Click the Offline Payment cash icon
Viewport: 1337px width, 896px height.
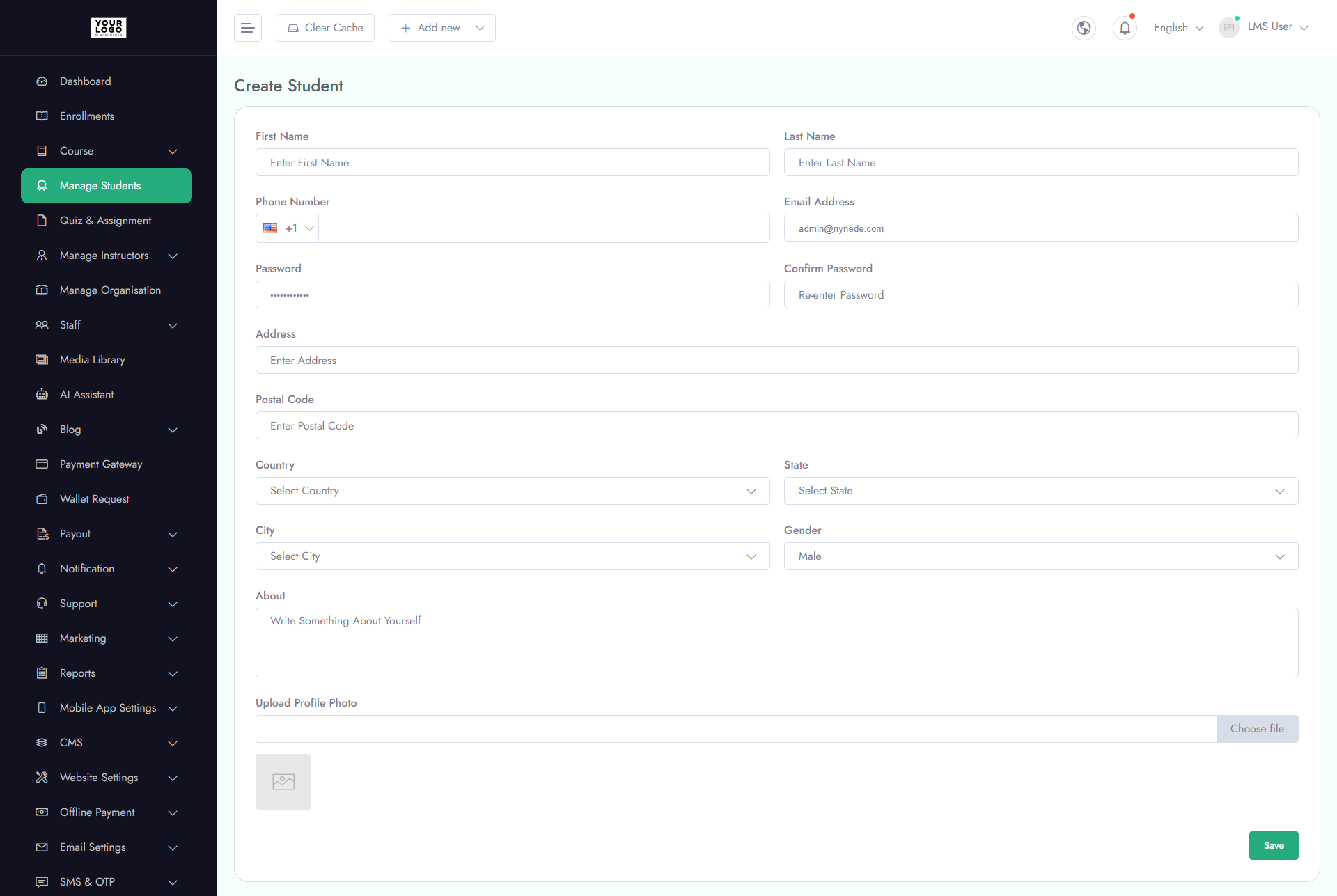point(42,812)
